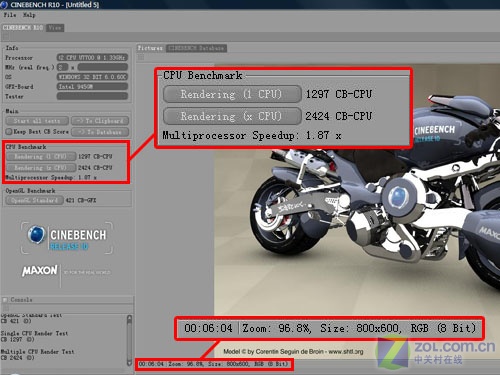The image size is (500, 375).
Task: Open the Help menu
Action: click(x=29, y=15)
